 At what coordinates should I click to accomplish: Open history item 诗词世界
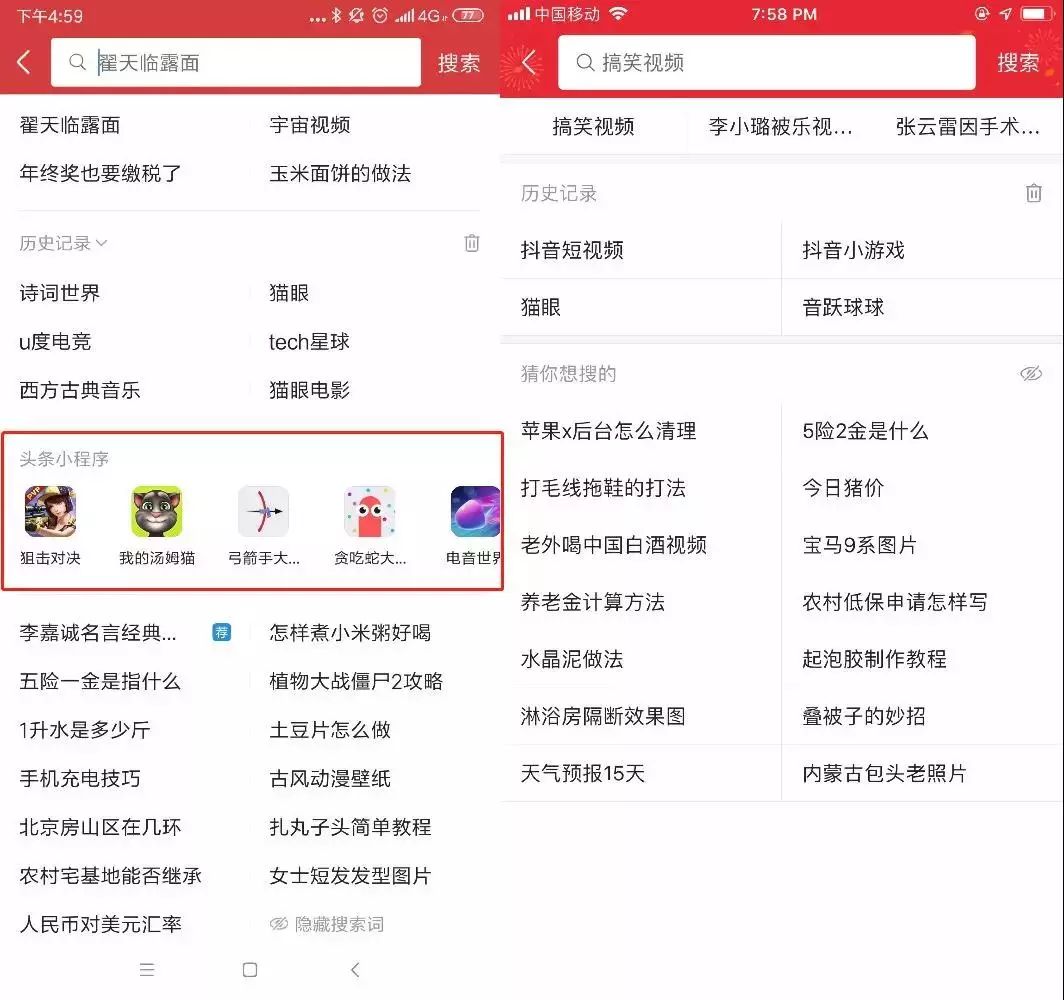tap(60, 293)
